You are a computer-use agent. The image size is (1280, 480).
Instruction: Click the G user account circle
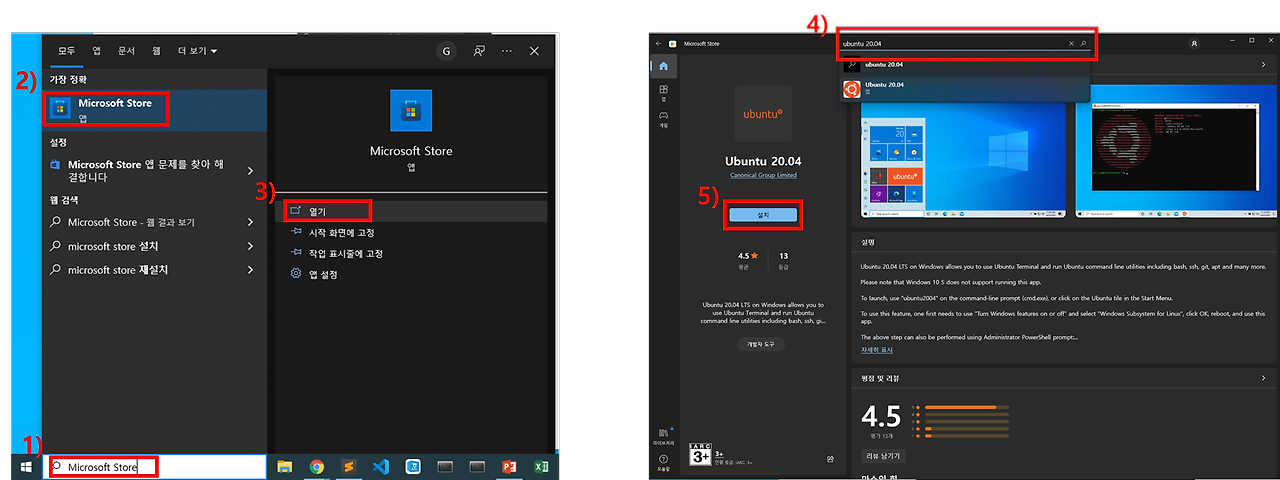pyautogui.click(x=446, y=51)
